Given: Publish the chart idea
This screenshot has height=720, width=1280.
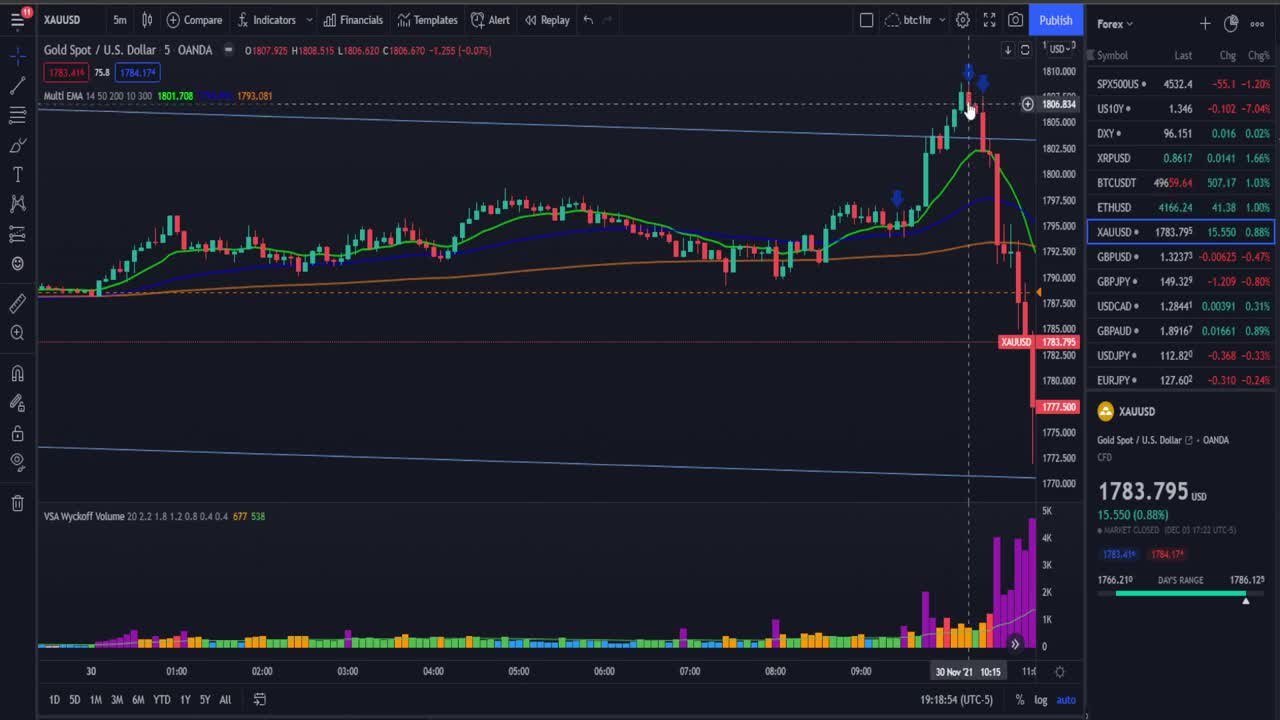Looking at the screenshot, I should click(1055, 20).
